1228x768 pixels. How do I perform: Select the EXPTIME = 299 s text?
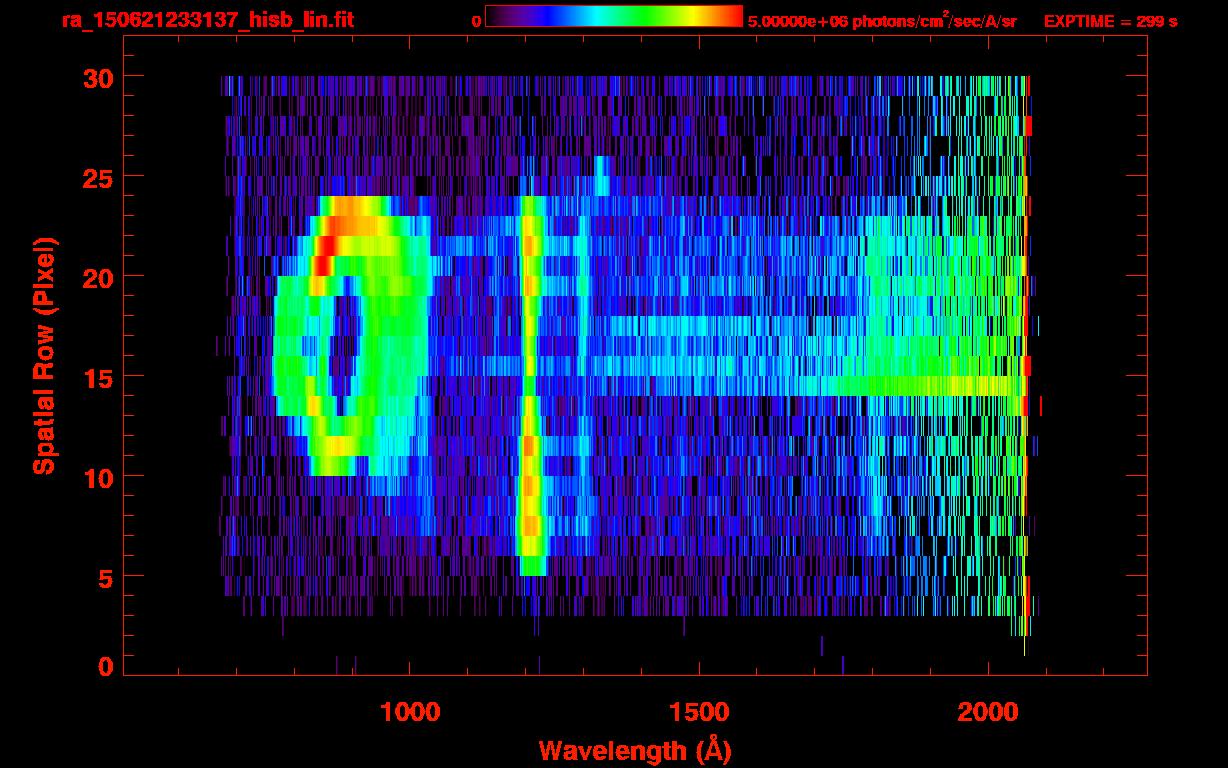click(x=1110, y=21)
